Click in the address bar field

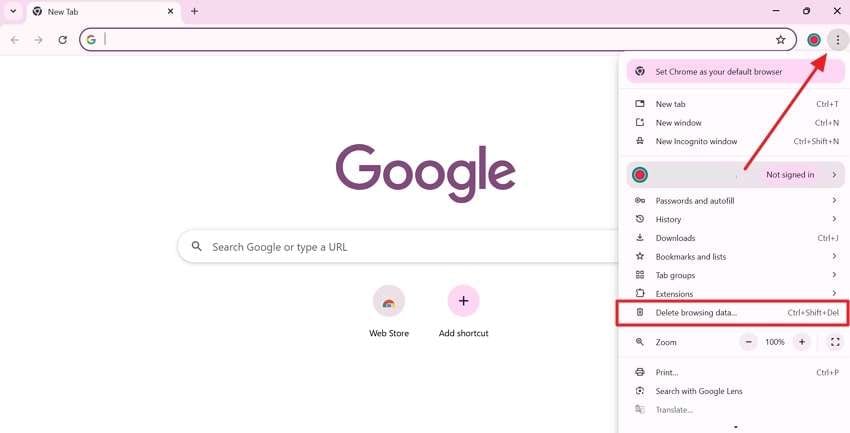pos(438,40)
